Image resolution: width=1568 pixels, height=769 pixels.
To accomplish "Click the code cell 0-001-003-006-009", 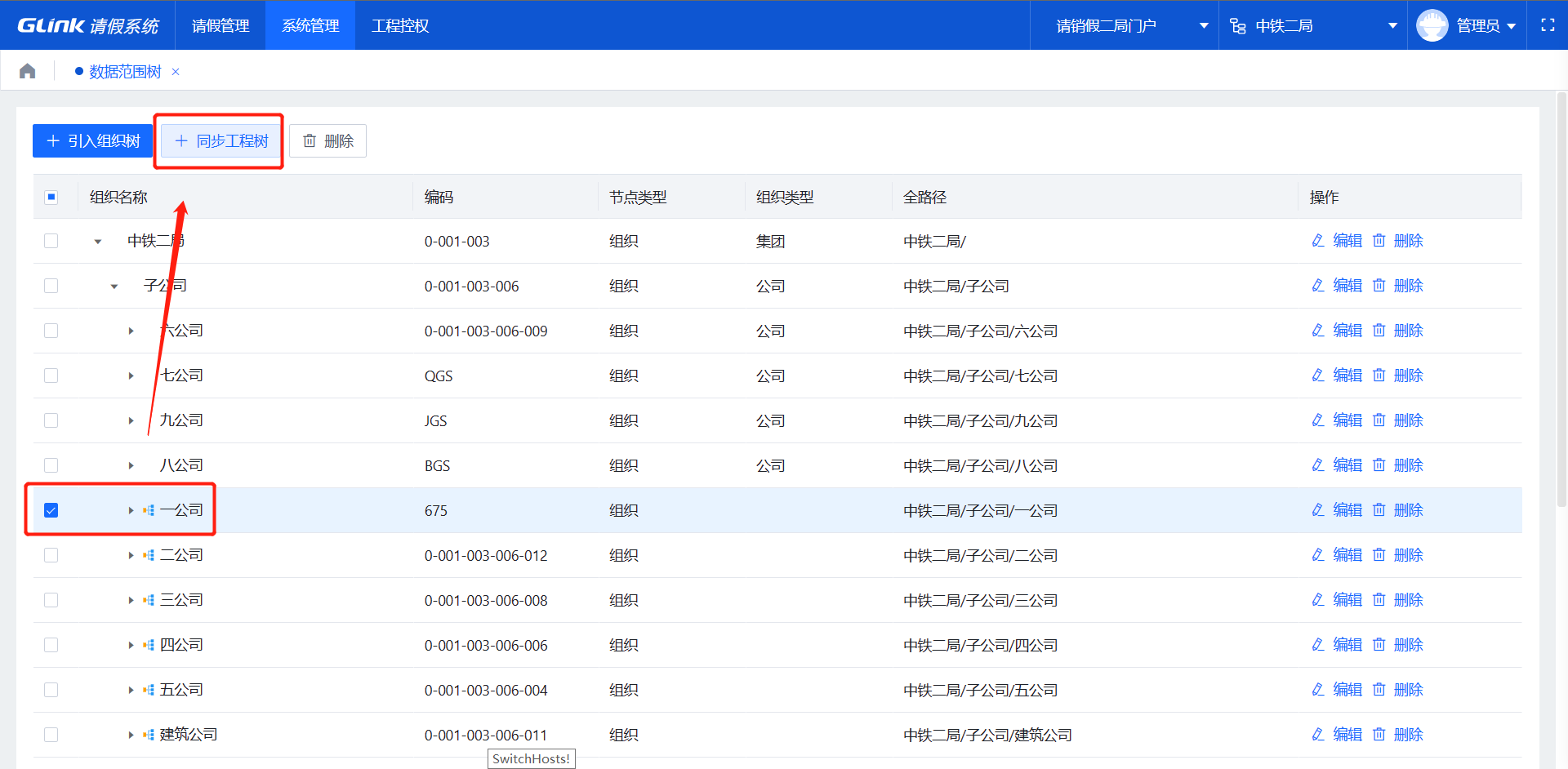I will 486,331.
